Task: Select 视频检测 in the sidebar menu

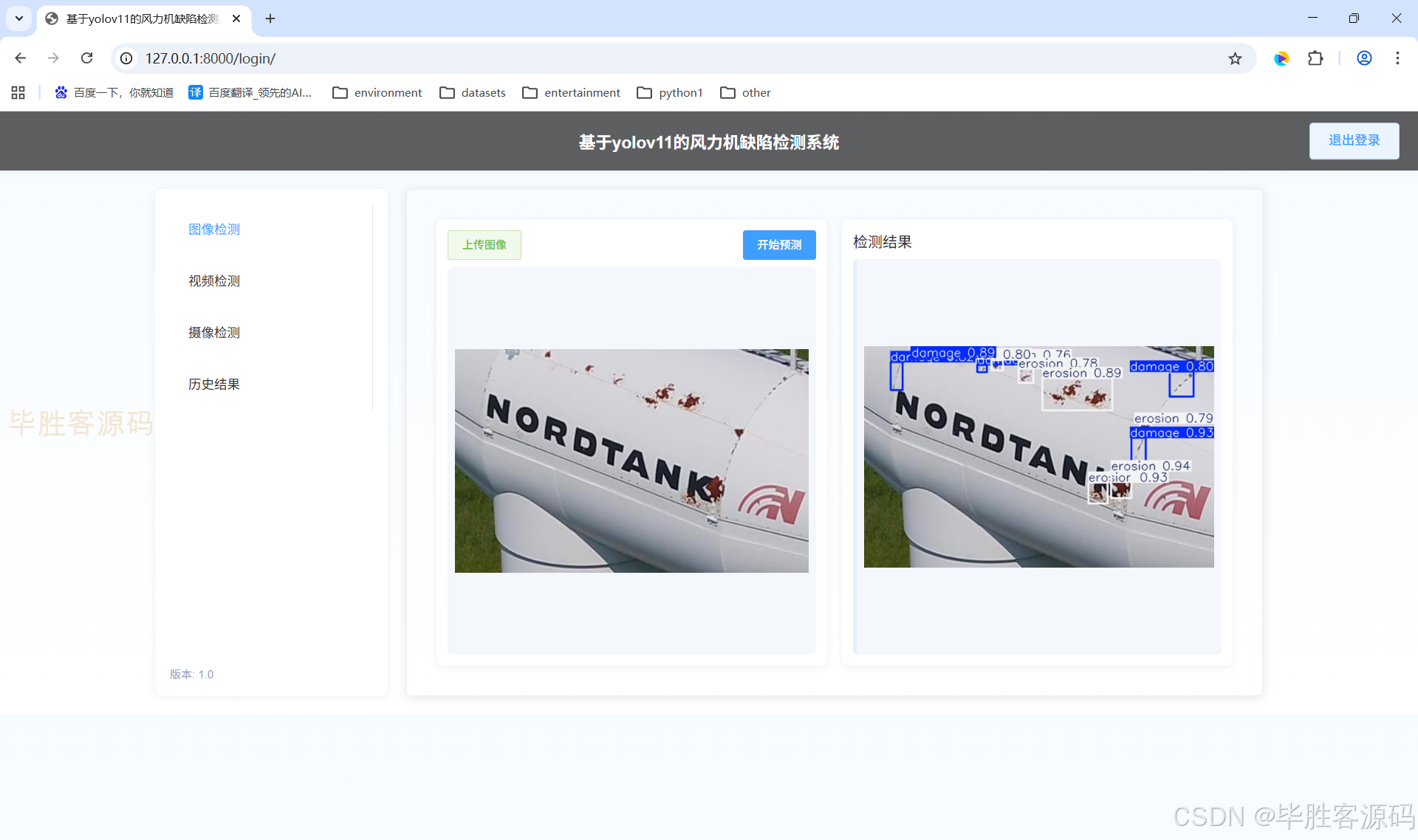Action: [214, 281]
